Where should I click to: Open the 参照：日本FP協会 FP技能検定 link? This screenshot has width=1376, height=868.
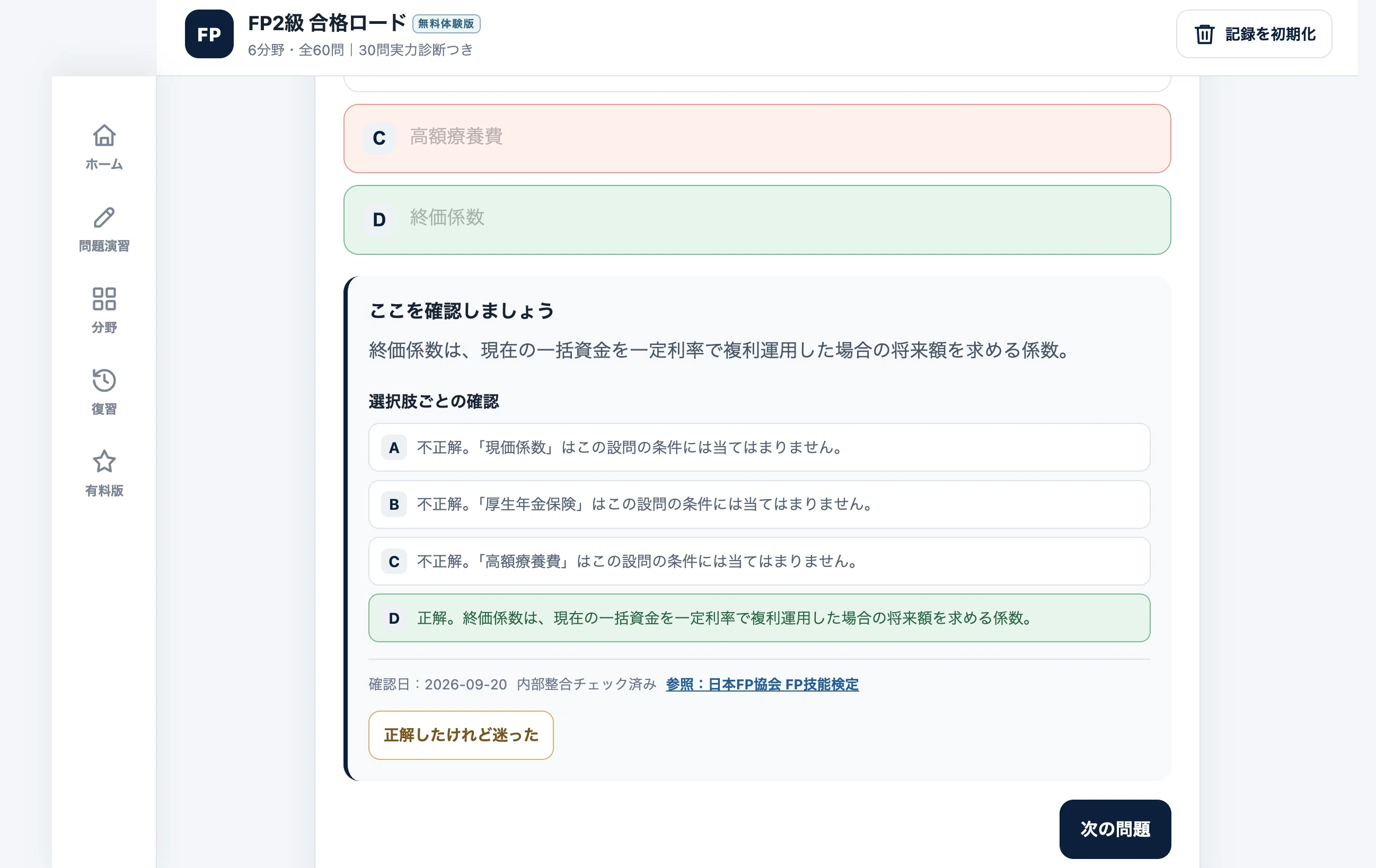(x=762, y=684)
